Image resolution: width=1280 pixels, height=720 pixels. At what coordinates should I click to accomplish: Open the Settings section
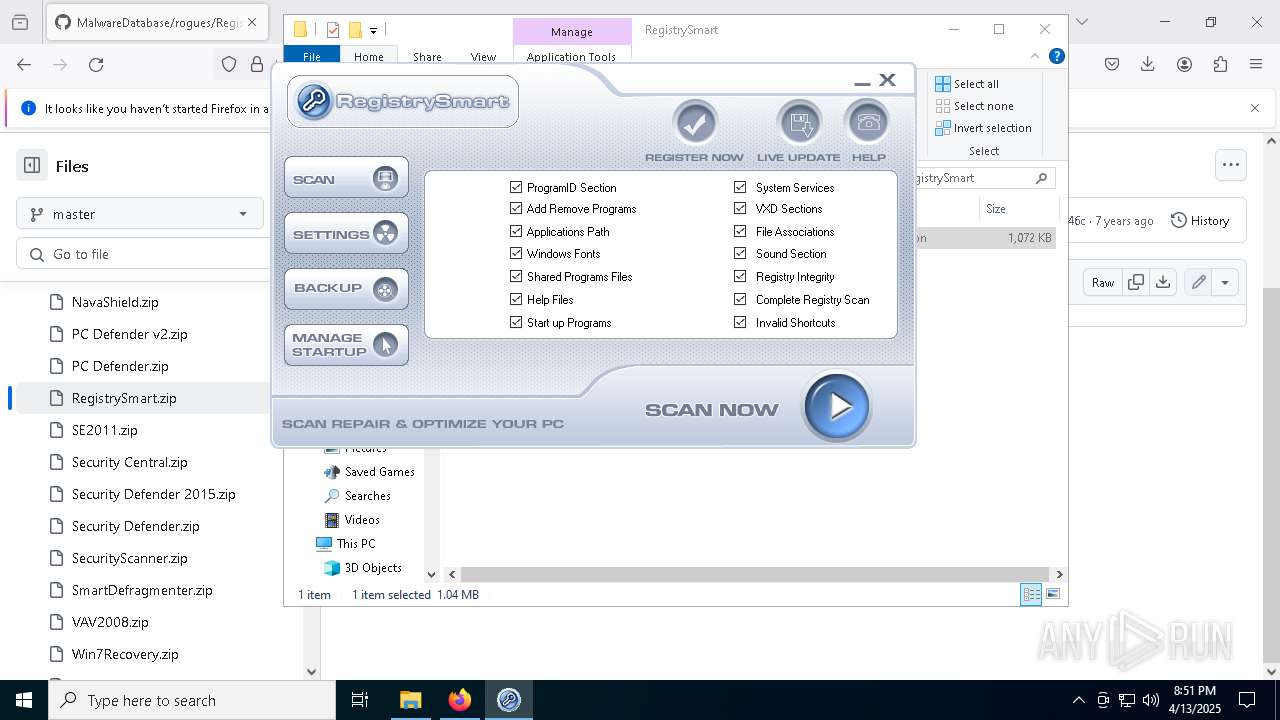346,234
